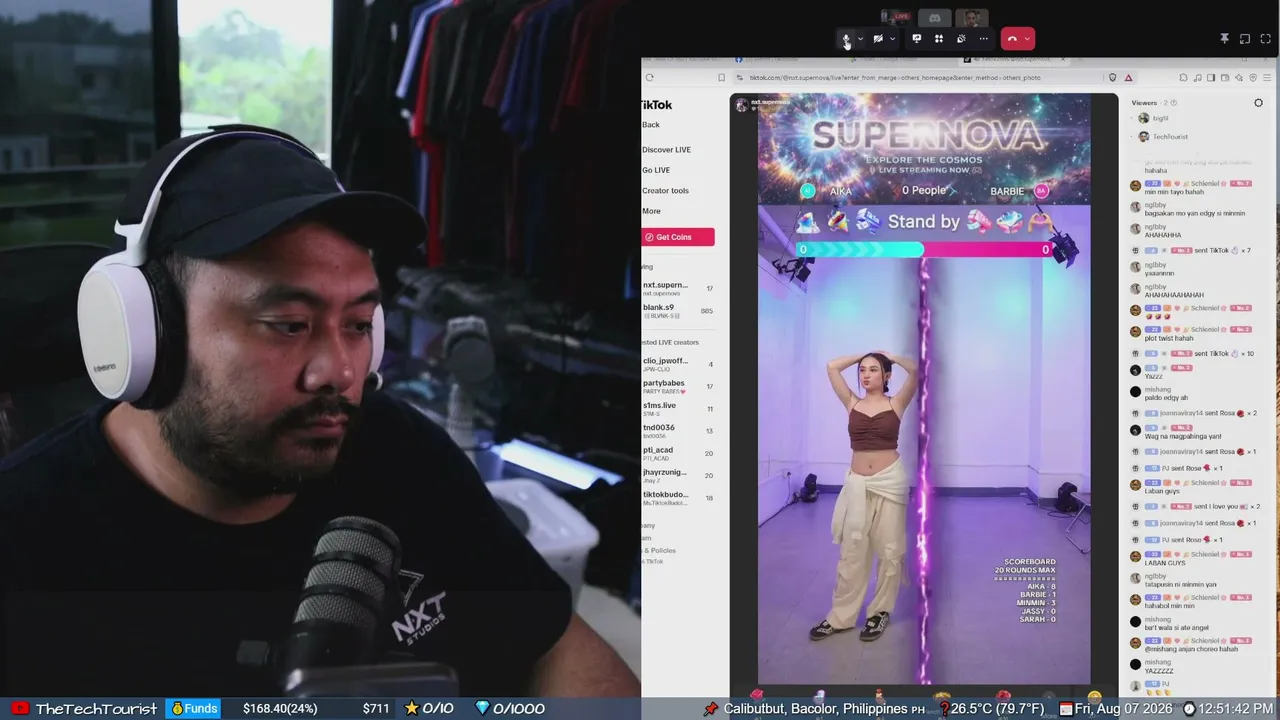
Task: Click the YouTube icon beside TheTechTourist
Action: (19, 709)
